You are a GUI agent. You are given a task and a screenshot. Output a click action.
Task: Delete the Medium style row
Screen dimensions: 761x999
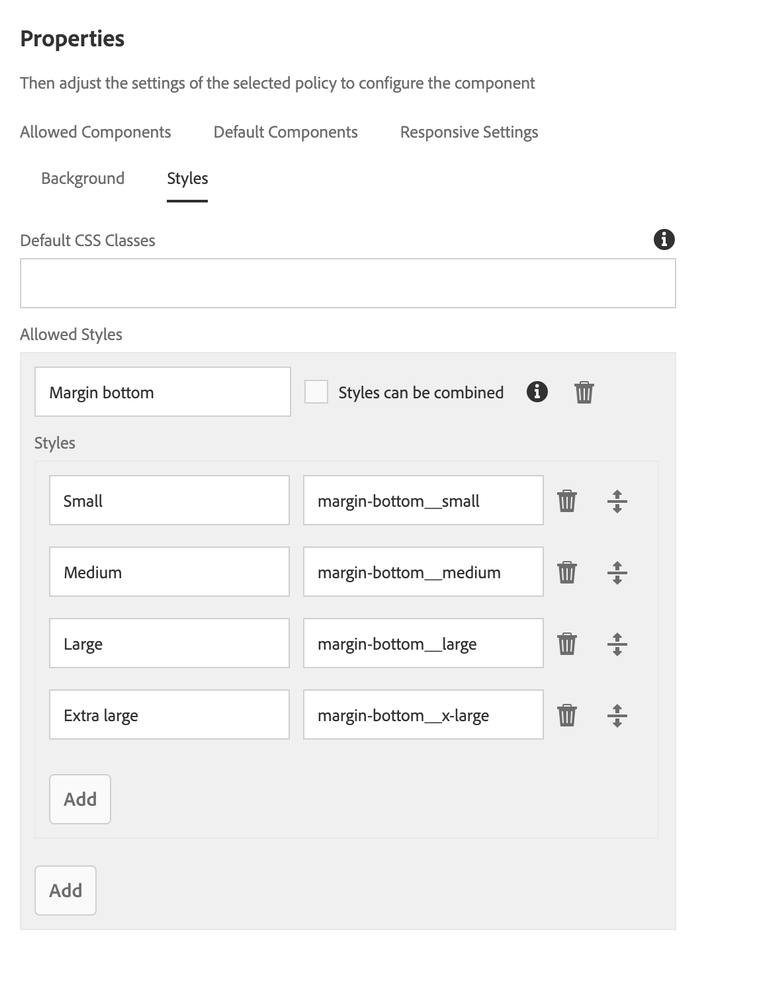(x=567, y=573)
